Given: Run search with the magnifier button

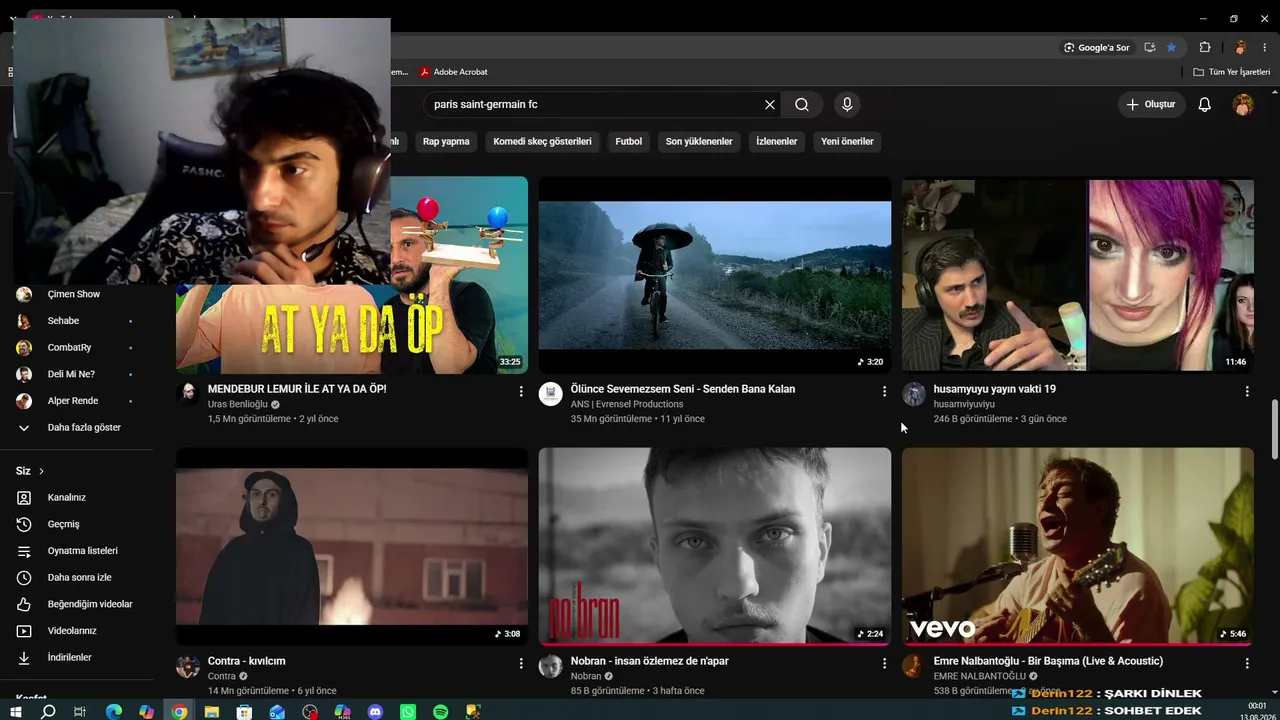Looking at the screenshot, I should pyautogui.click(x=802, y=104).
